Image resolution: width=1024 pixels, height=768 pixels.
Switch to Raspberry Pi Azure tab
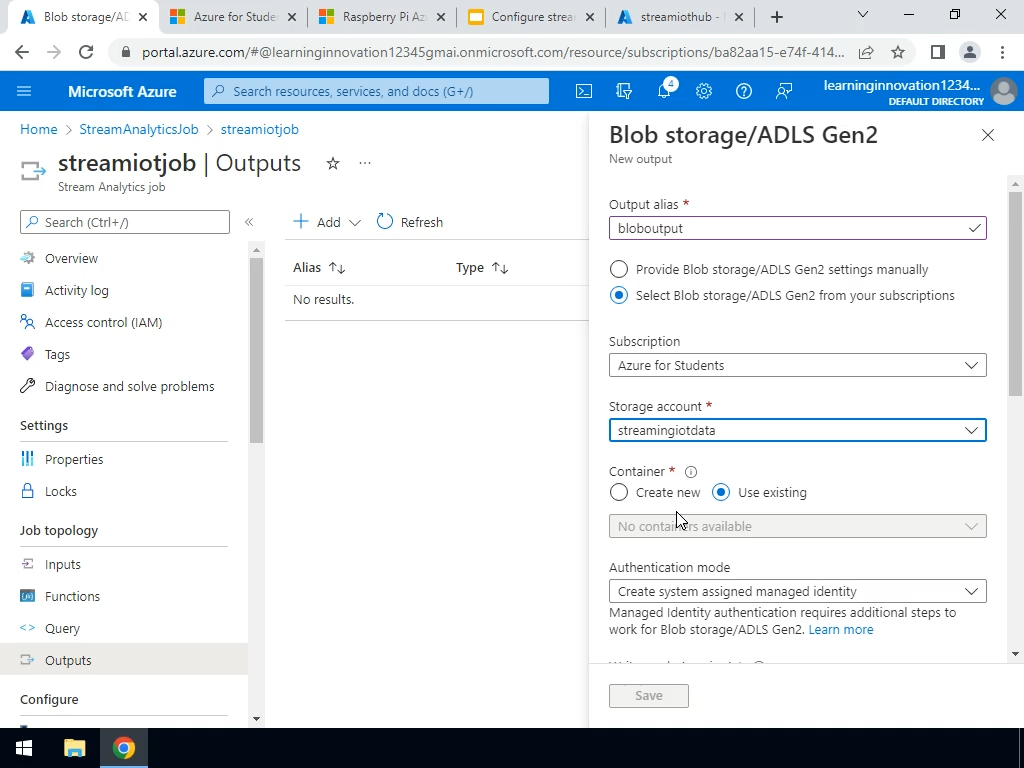pos(382,18)
